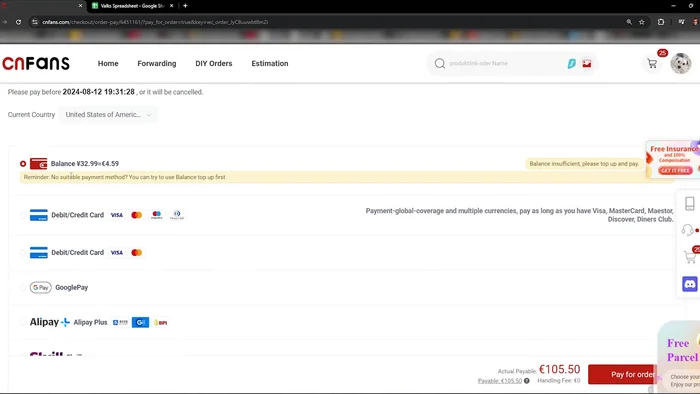Open the Discord sidebar icon
This screenshot has height=394, width=700.
(x=690, y=284)
